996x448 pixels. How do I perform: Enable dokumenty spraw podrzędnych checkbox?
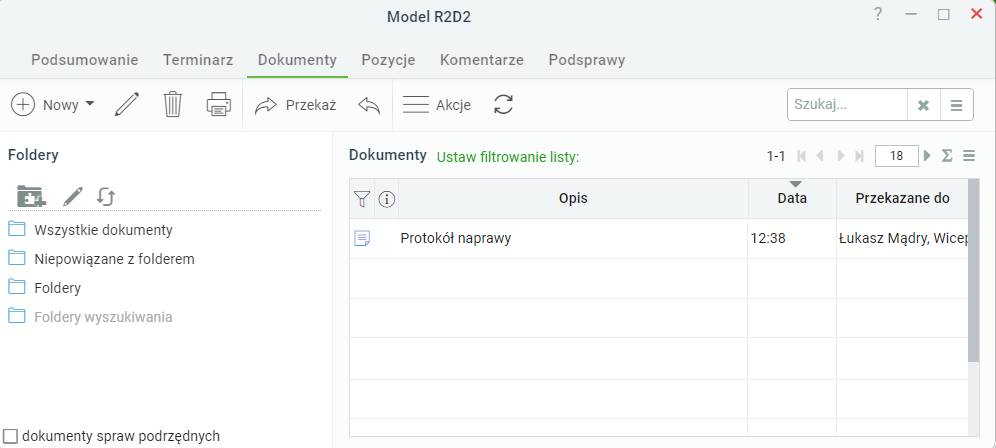(10, 436)
